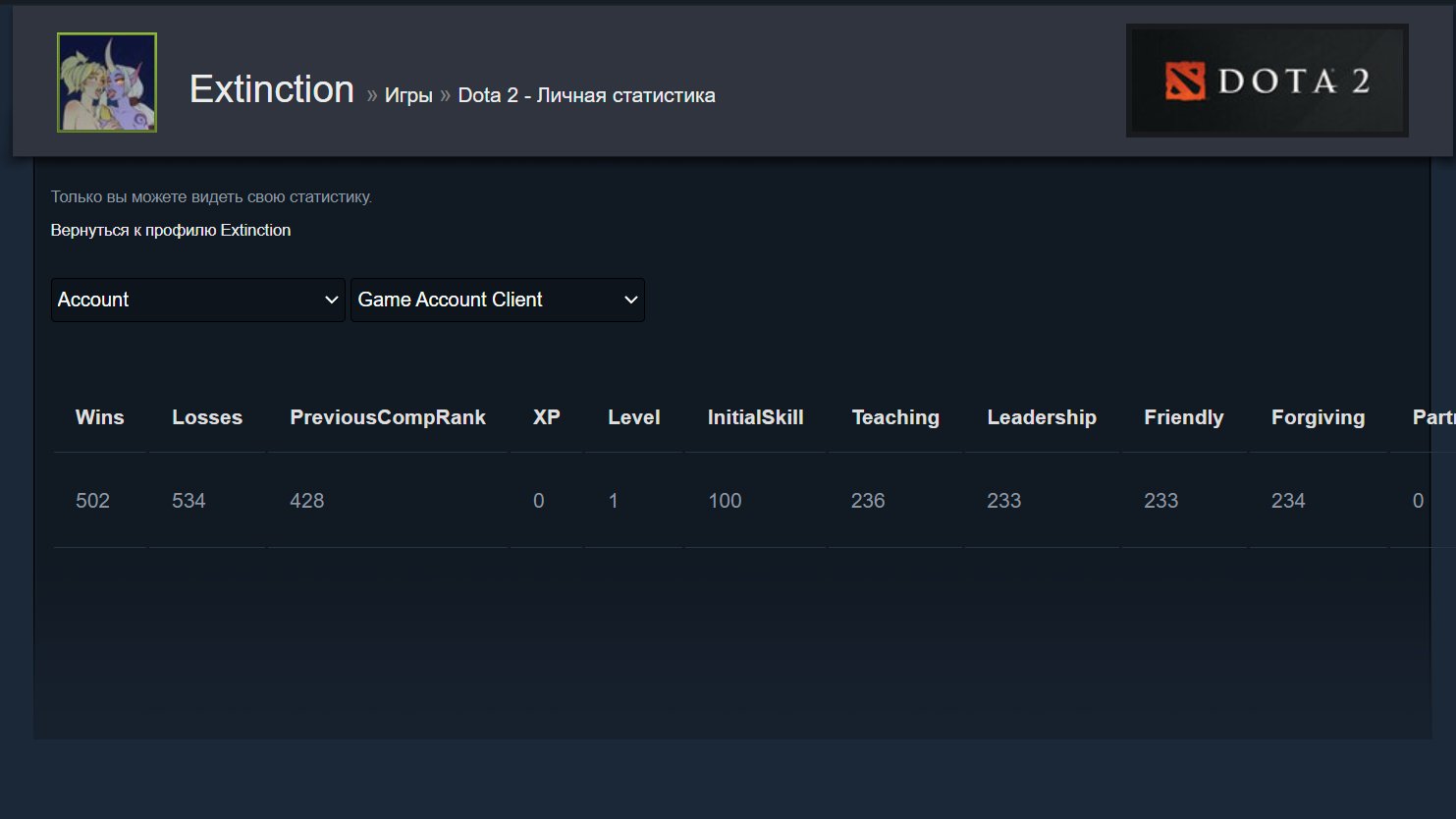Click the Teaching column header
The height and width of the screenshot is (819, 1456).
tap(895, 417)
